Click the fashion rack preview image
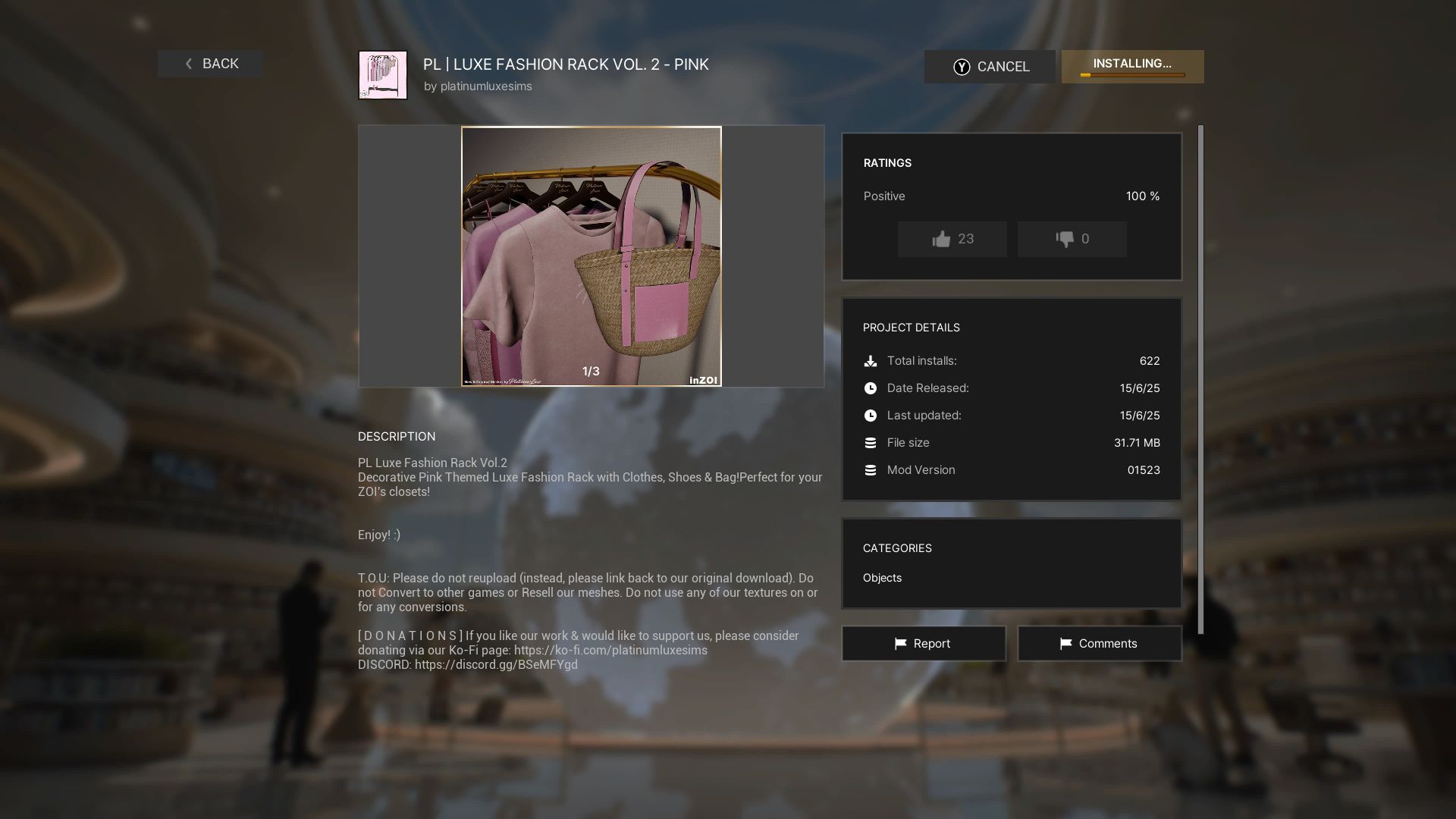Image resolution: width=1456 pixels, height=819 pixels. point(591,256)
